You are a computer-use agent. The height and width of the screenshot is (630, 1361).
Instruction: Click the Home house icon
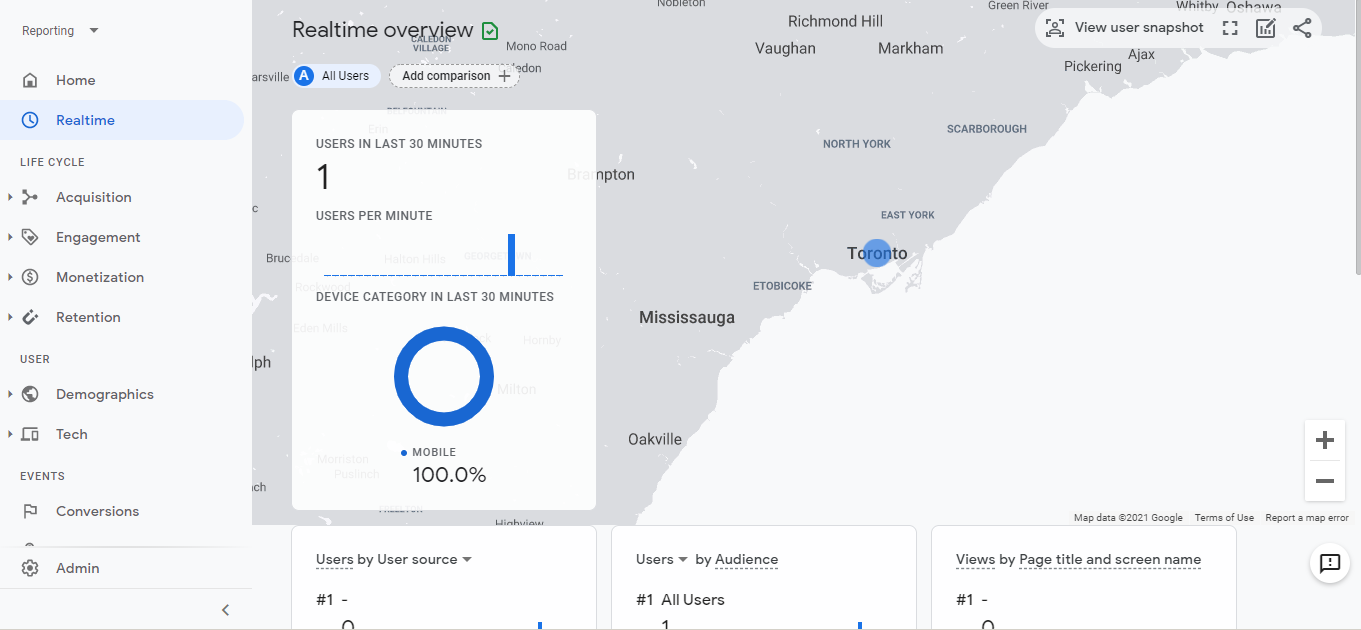coord(30,80)
